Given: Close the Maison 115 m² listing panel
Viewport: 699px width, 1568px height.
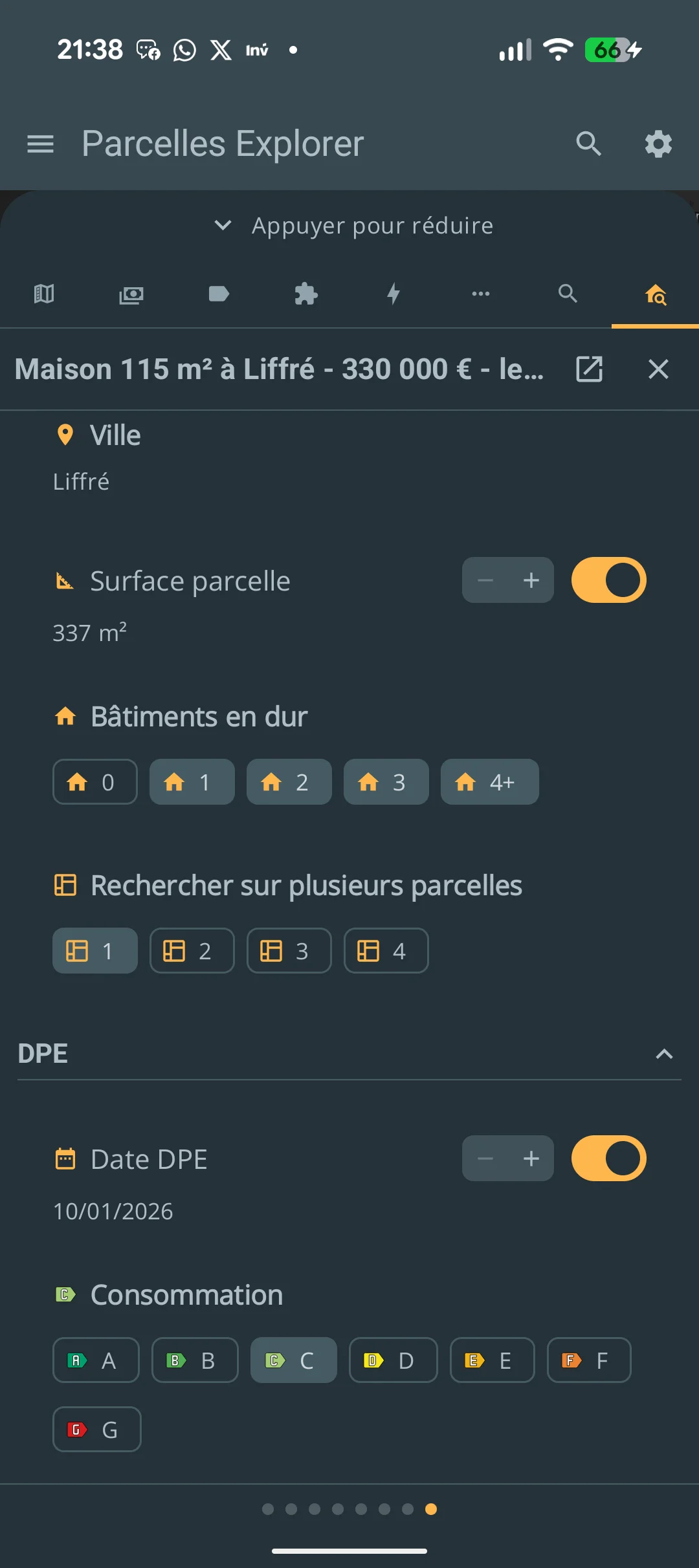Looking at the screenshot, I should [658, 369].
